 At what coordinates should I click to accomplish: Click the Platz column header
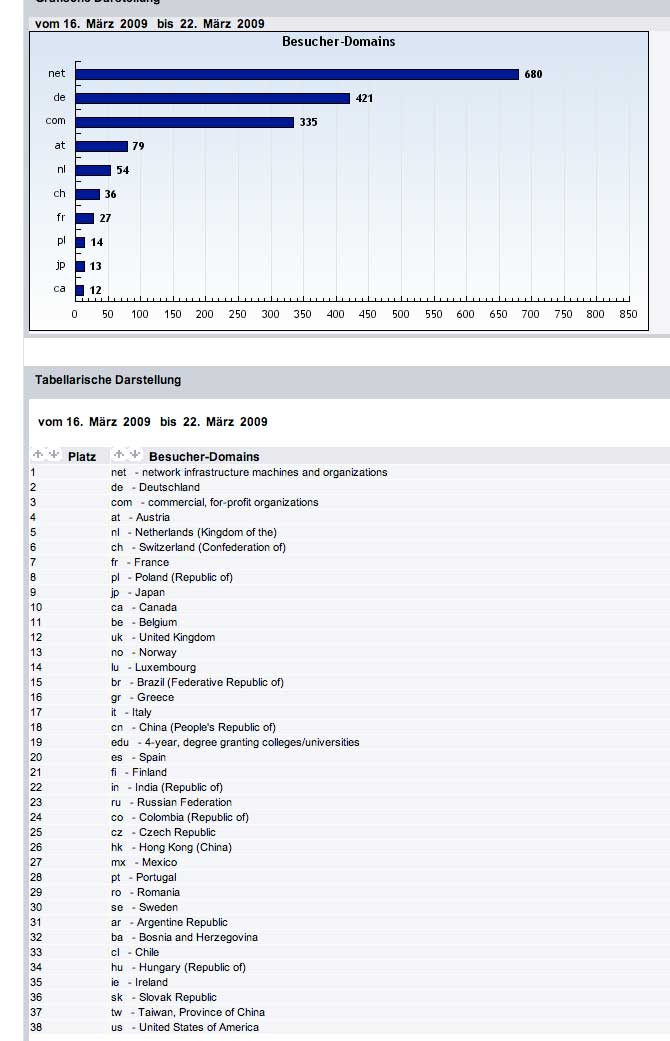coord(82,457)
